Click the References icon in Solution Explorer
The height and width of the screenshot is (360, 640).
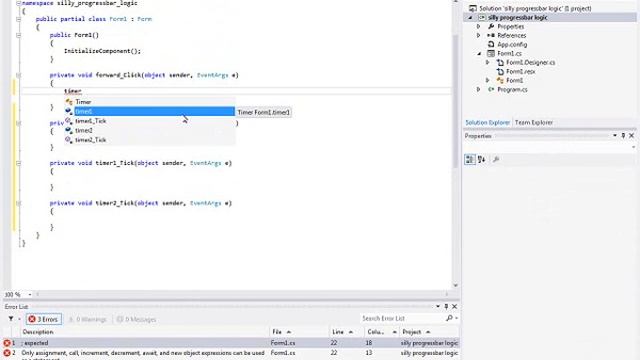491,36
